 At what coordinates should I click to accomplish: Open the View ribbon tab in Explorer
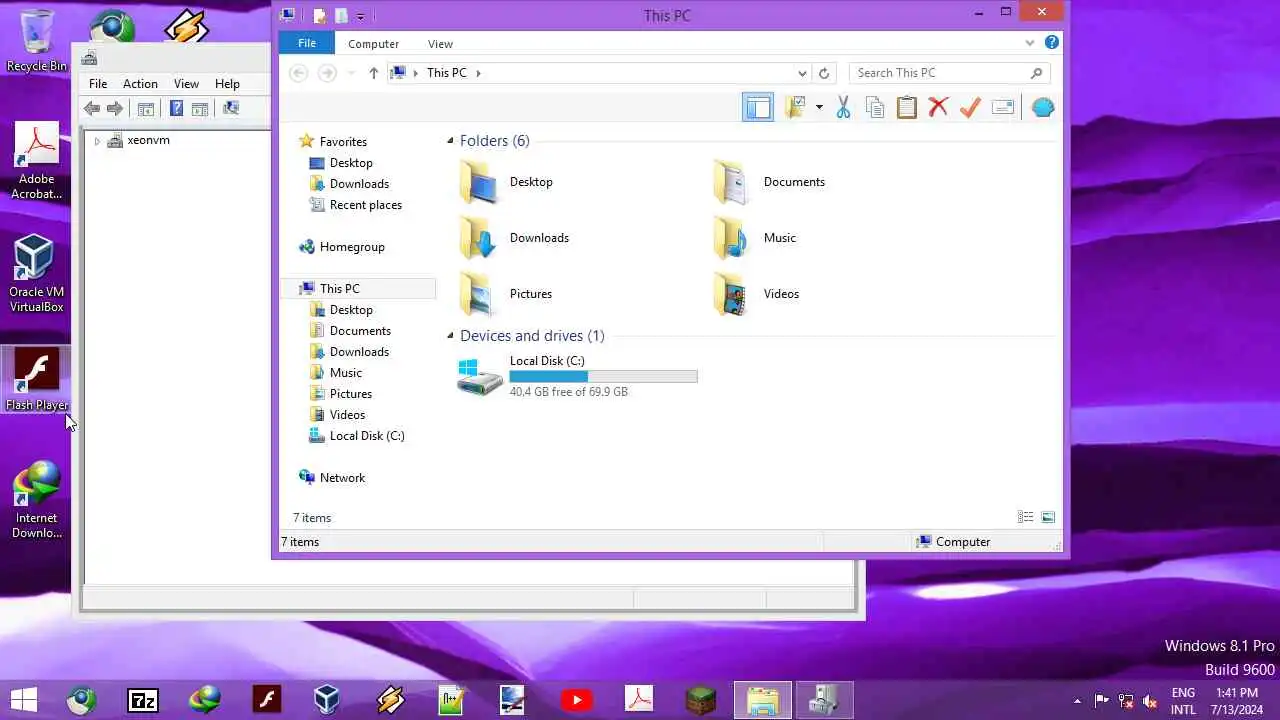click(440, 44)
